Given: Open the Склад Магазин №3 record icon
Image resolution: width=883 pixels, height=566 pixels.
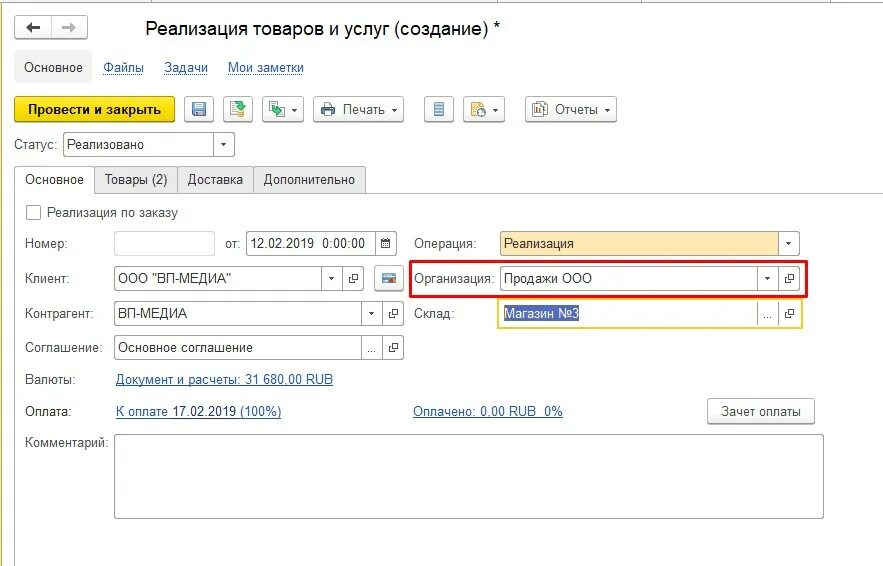Looking at the screenshot, I should 789,313.
